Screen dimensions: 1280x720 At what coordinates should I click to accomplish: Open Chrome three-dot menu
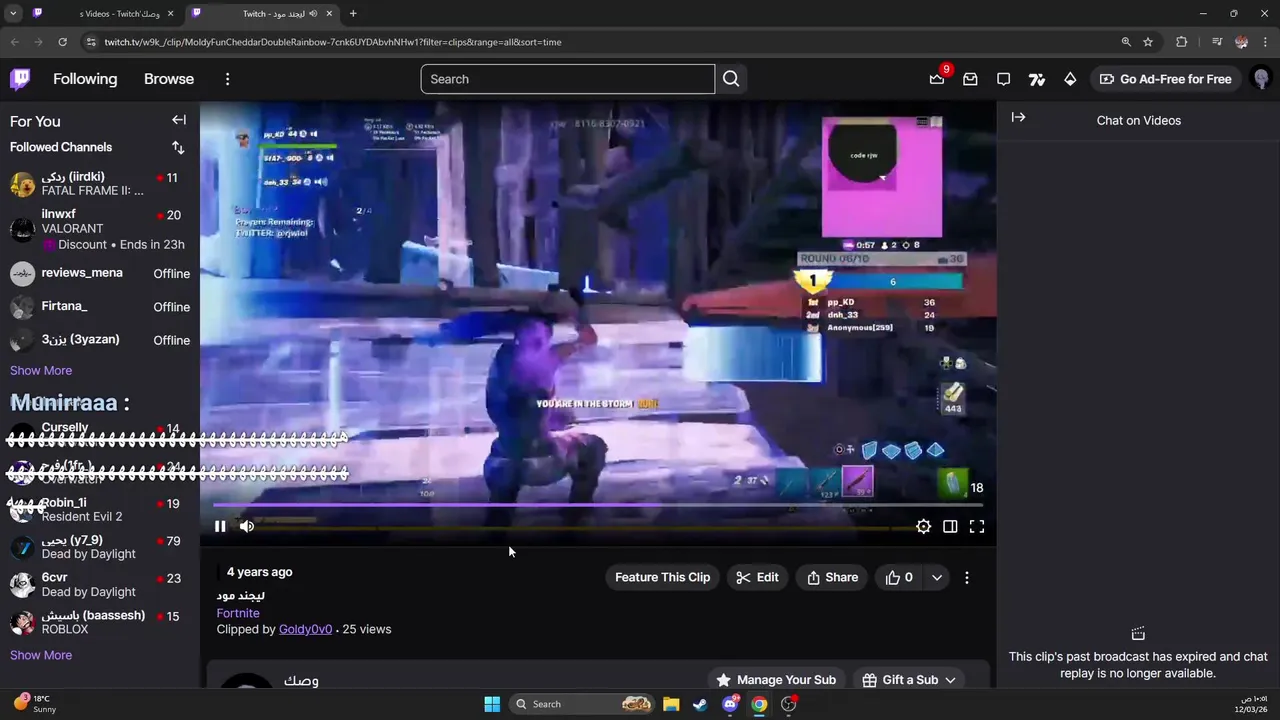coord(1265,42)
